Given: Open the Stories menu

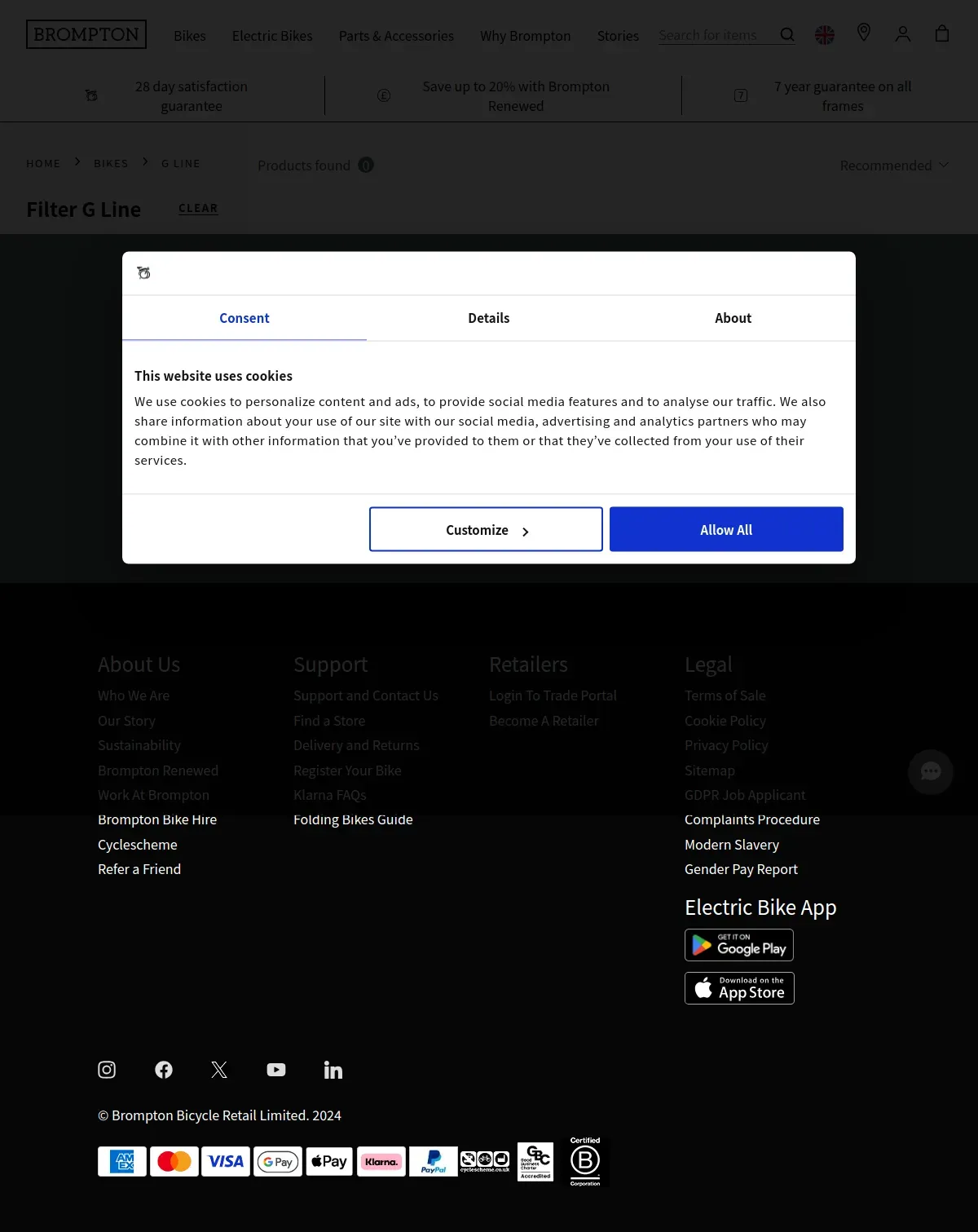Looking at the screenshot, I should coord(618,36).
